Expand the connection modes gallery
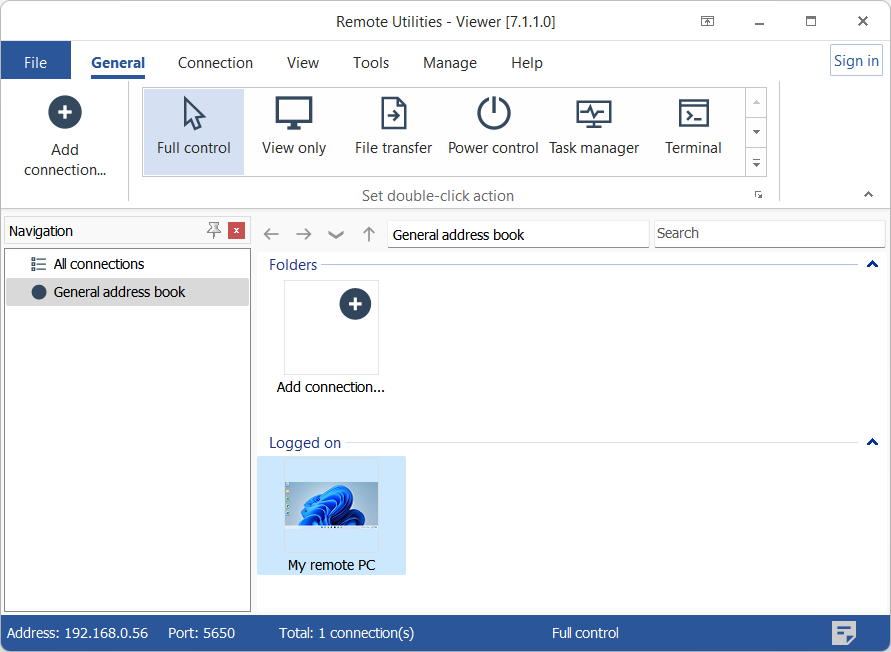The height and width of the screenshot is (652, 891). [757, 161]
